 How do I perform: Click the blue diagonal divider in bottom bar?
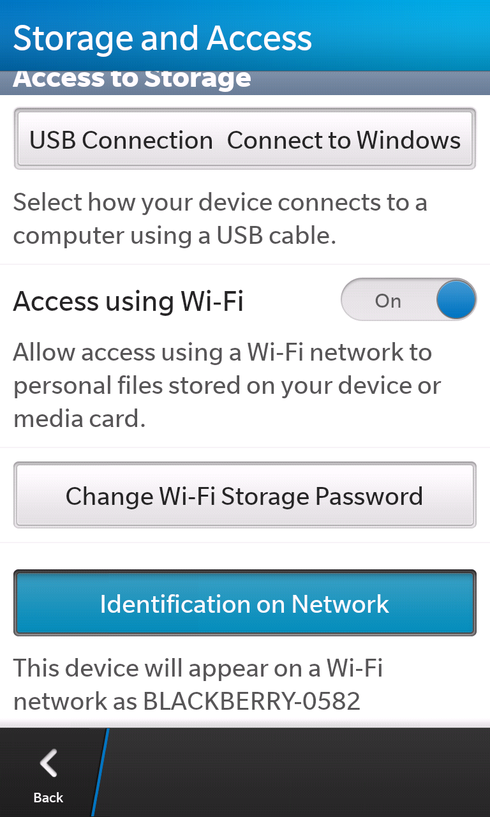coord(100,772)
